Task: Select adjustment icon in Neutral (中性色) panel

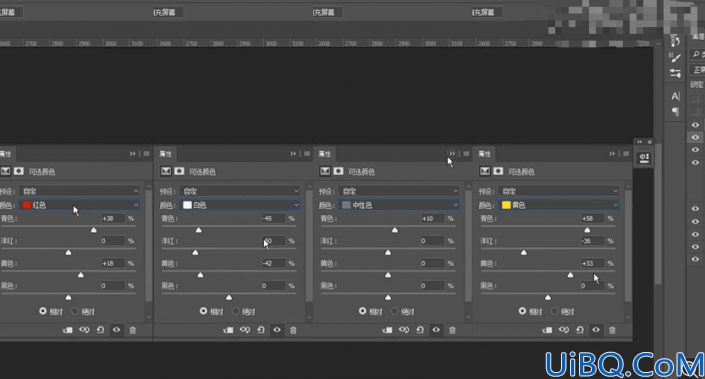Action: coord(325,171)
